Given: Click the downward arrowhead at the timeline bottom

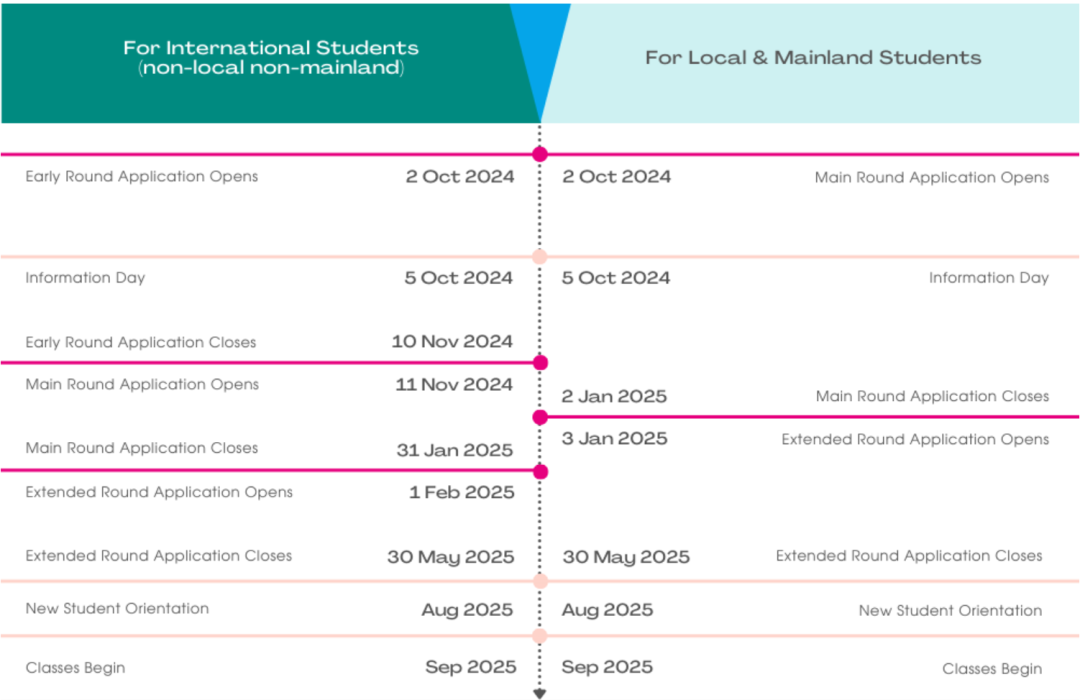Looking at the screenshot, I should [540, 694].
